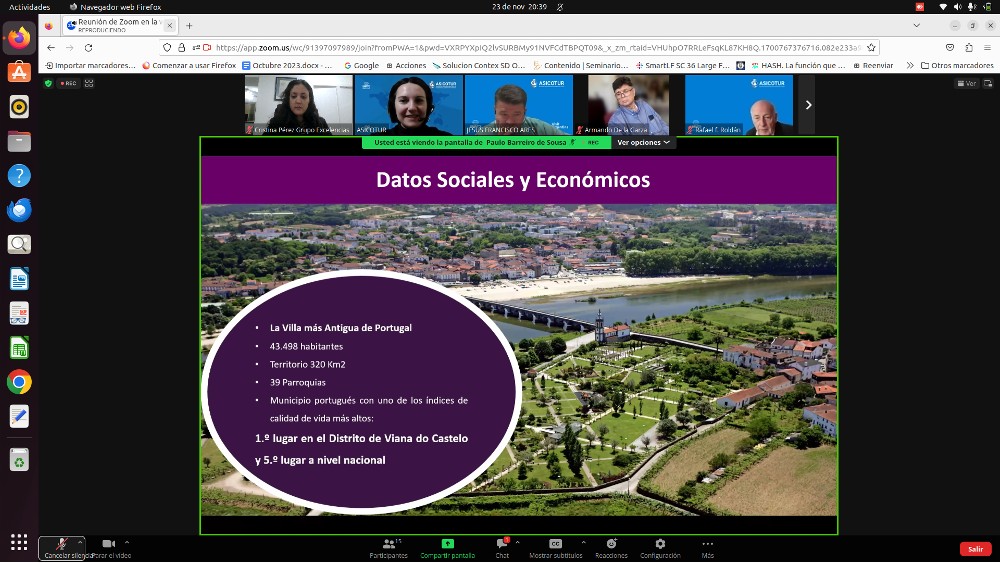
Task: Open the Chat panel
Action: [x=502, y=544]
